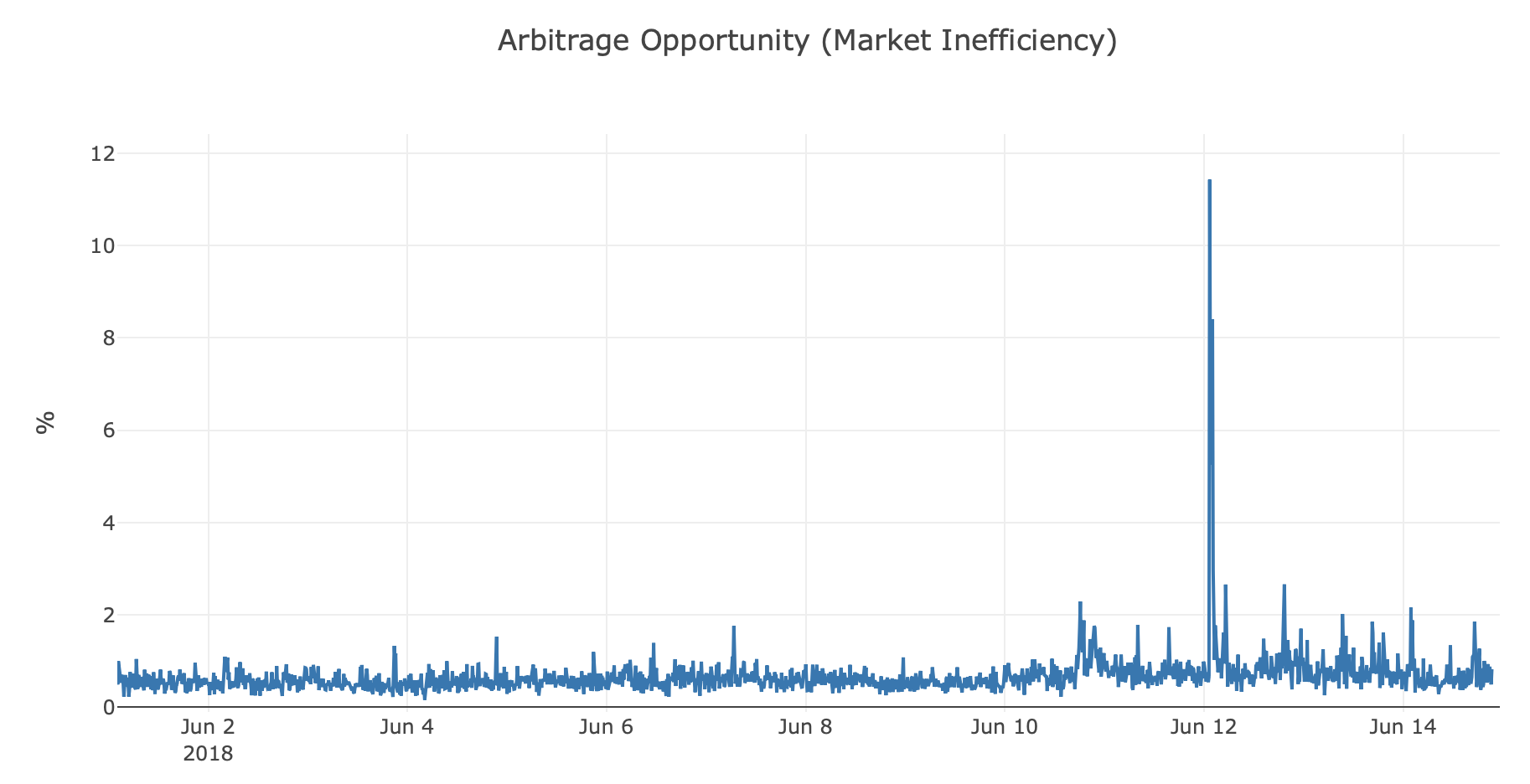Click the x-axis label 'Jun 2'
The width and height of the screenshot is (1530, 784).
(208, 727)
